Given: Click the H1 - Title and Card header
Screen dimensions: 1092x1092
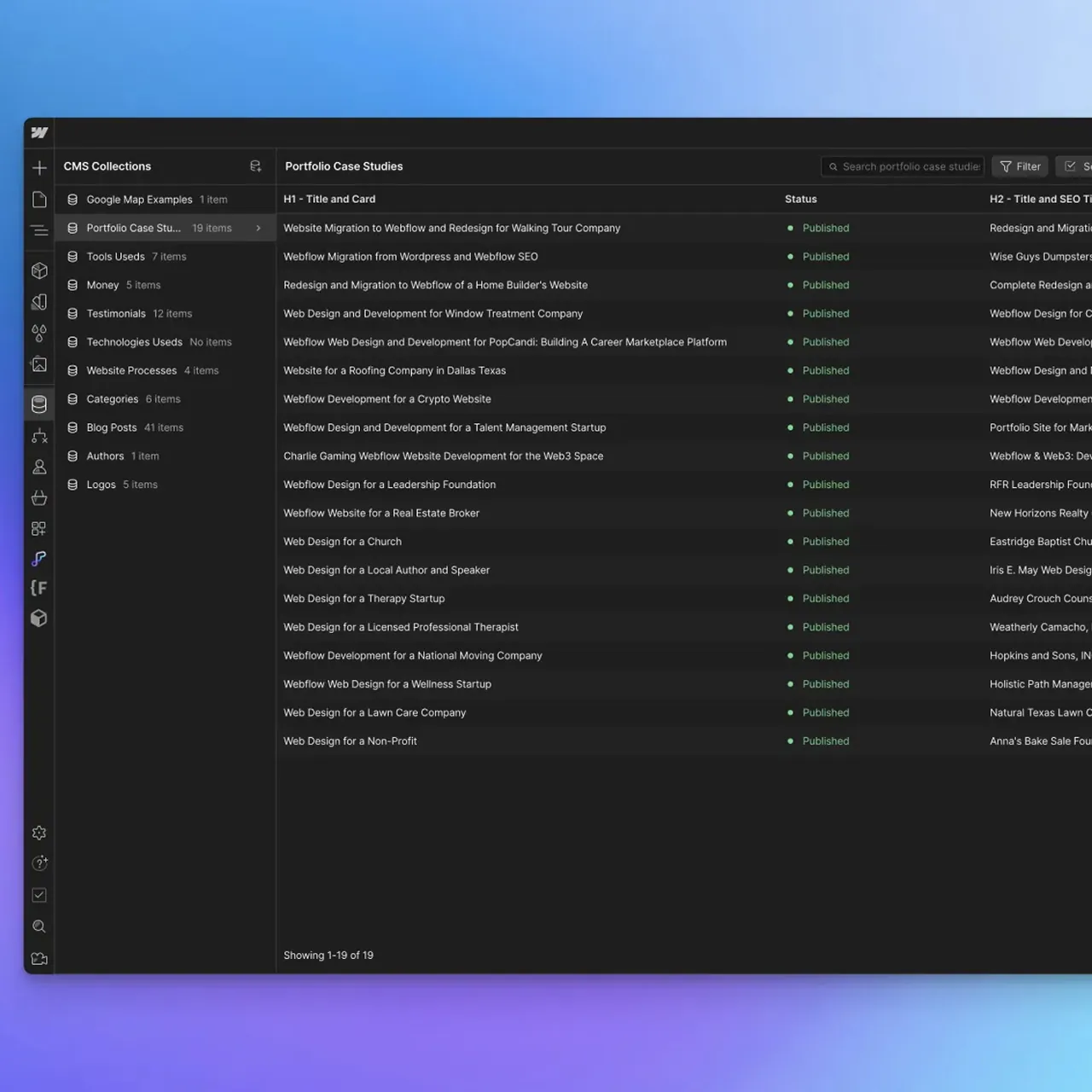Looking at the screenshot, I should coord(329,199).
